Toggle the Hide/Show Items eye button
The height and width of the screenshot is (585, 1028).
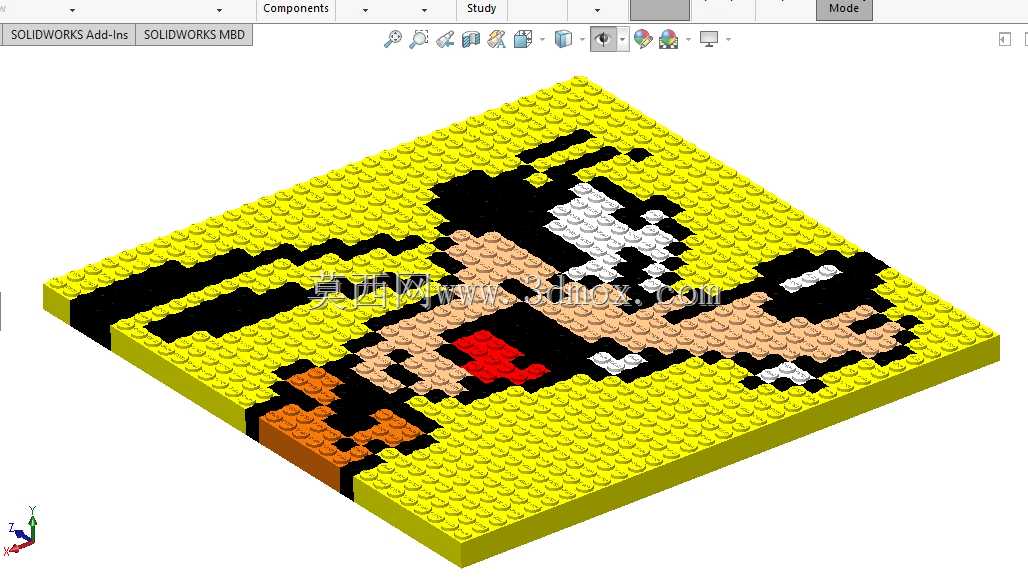(x=603, y=39)
